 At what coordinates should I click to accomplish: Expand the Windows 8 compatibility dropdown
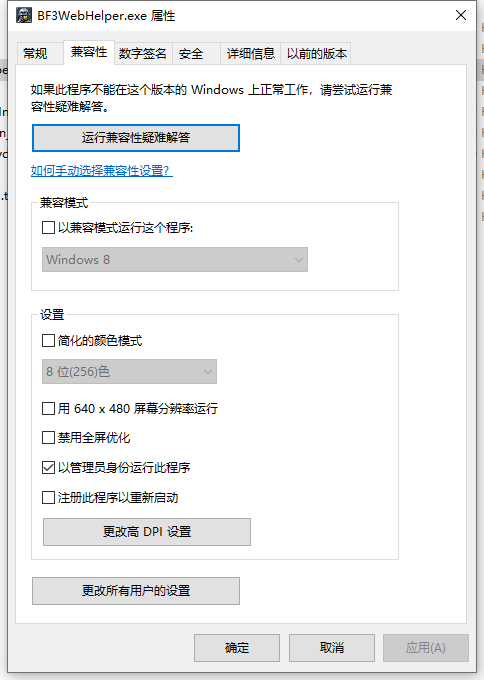pos(175,260)
